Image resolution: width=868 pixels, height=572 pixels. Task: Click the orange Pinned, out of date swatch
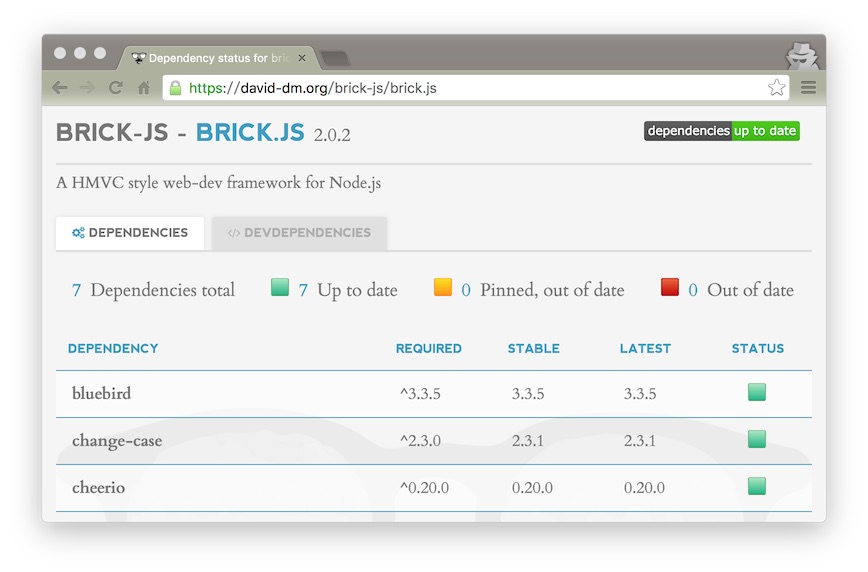(x=443, y=288)
